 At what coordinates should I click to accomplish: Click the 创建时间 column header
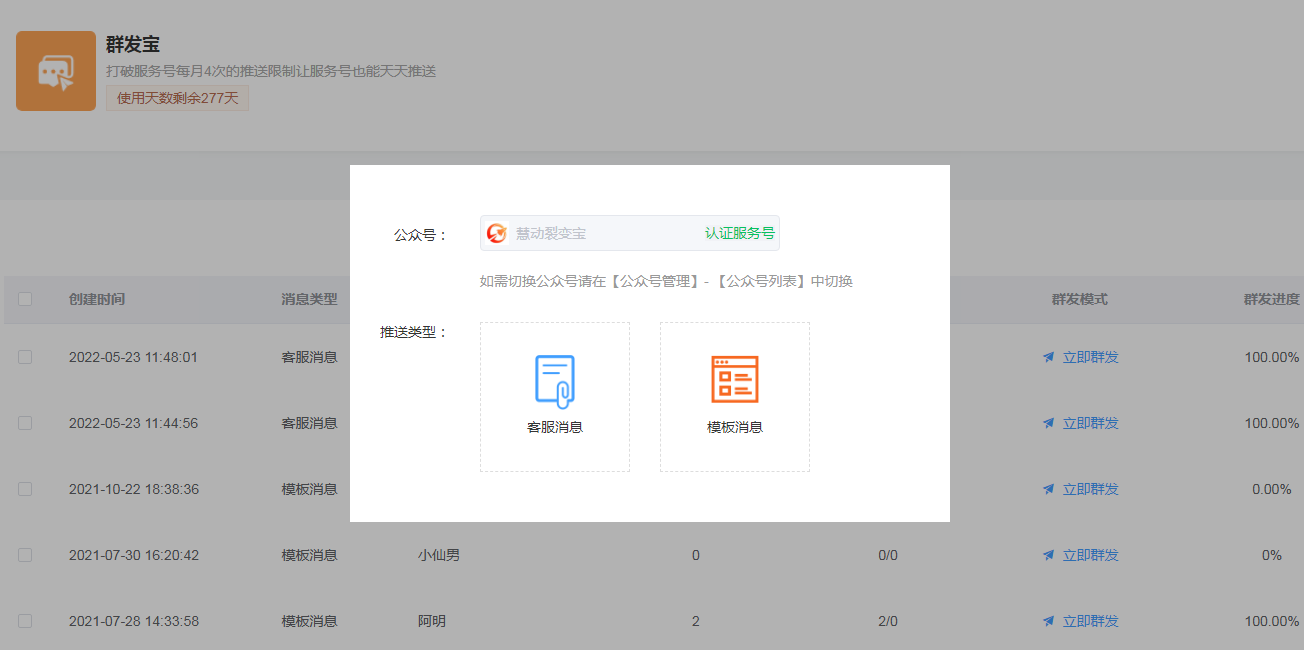(97, 299)
